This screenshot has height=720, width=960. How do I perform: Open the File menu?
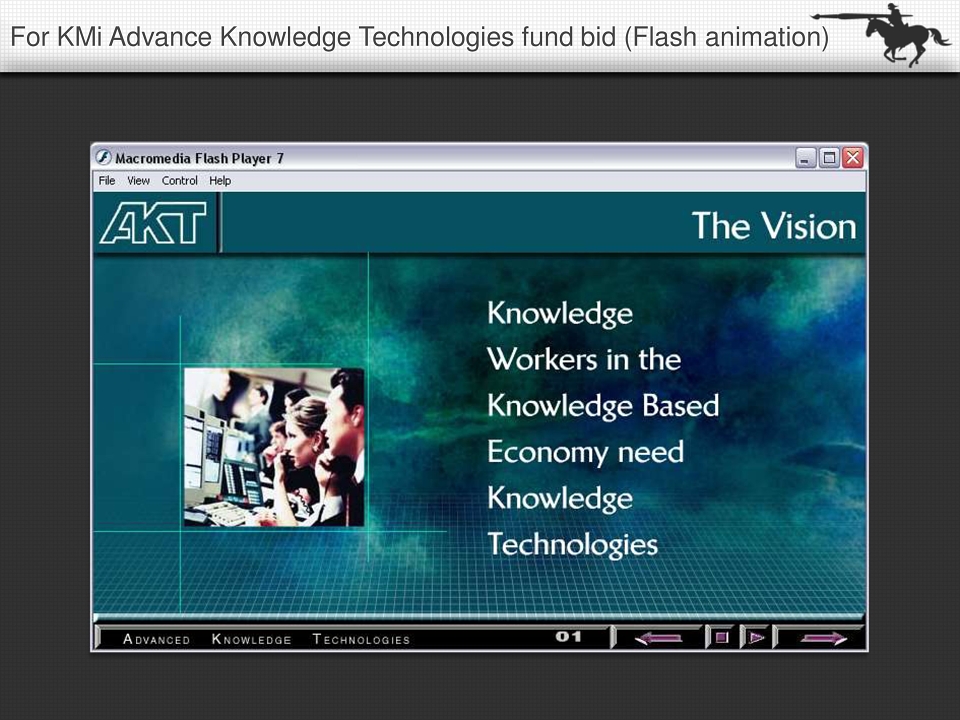[107, 181]
